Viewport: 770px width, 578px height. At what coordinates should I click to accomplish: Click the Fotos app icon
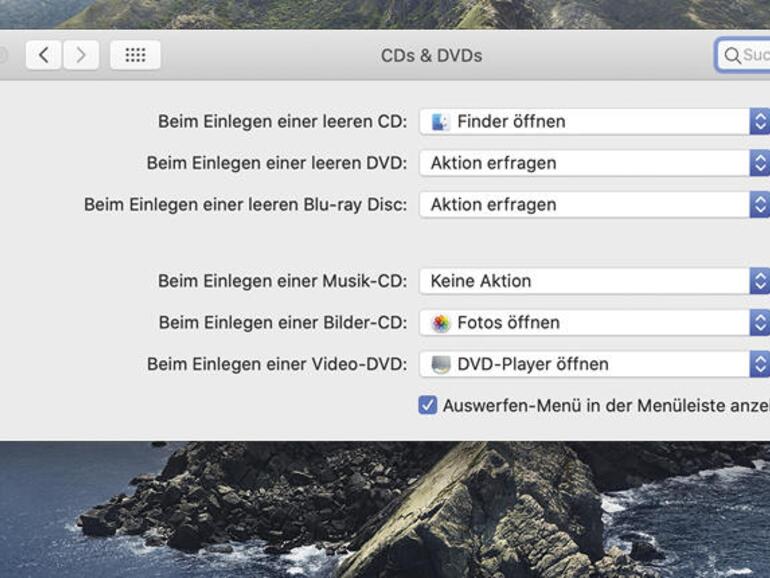point(440,323)
